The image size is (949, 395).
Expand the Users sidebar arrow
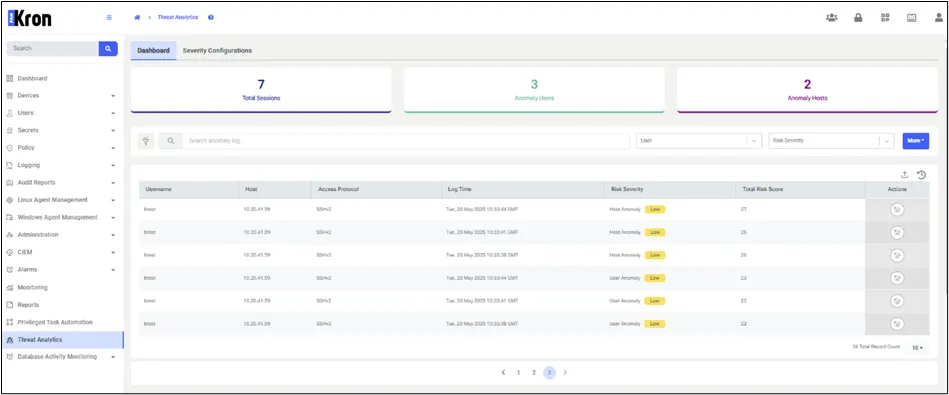[x=113, y=114]
